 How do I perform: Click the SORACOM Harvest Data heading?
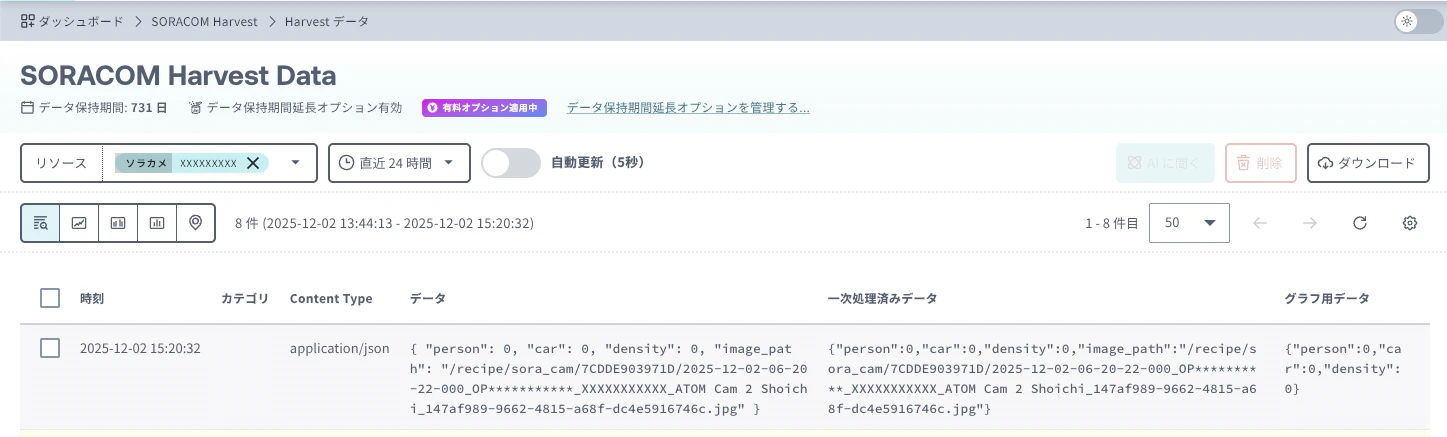178,75
